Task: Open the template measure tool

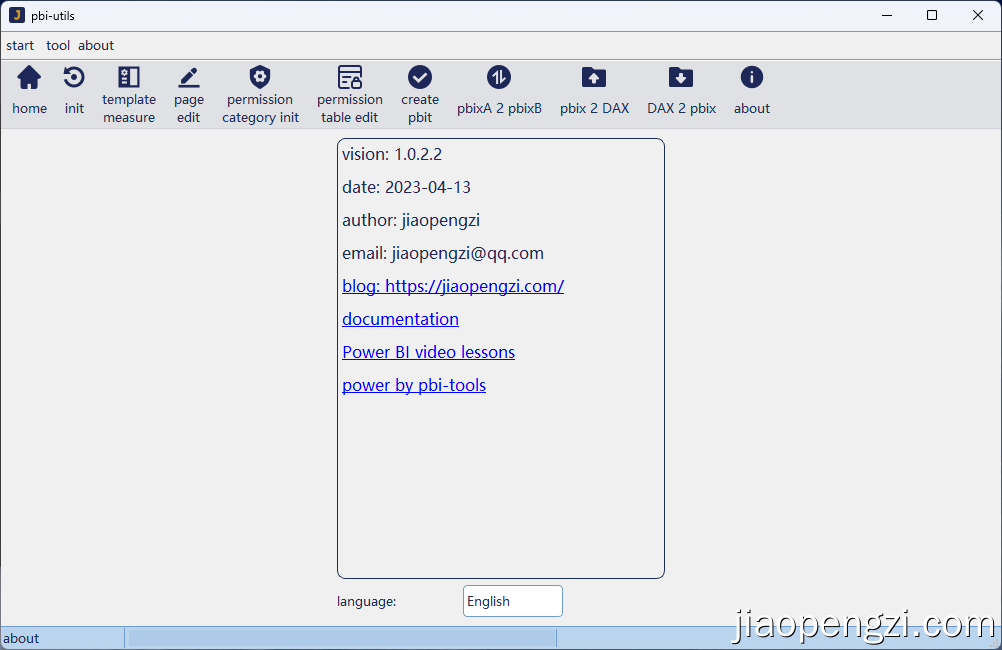Action: tap(129, 78)
